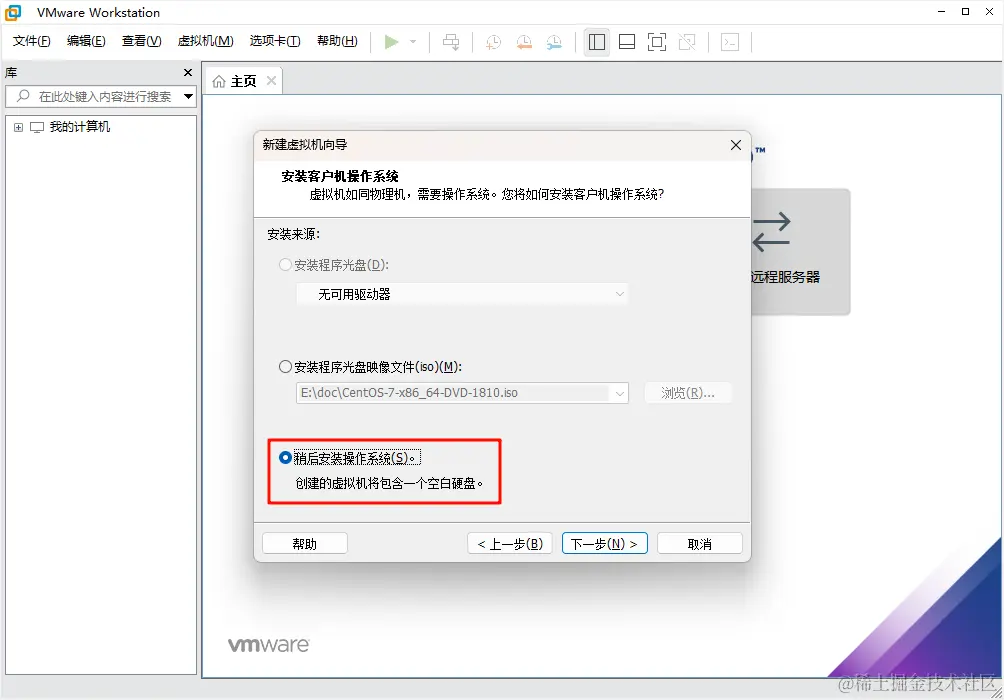Click the VMware Workstation logo icon

[13, 12]
